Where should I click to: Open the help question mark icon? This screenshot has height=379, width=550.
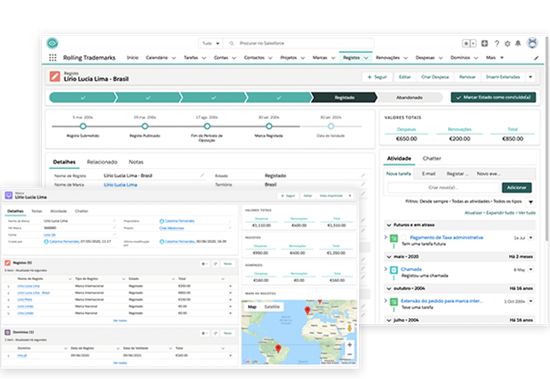pyautogui.click(x=497, y=44)
